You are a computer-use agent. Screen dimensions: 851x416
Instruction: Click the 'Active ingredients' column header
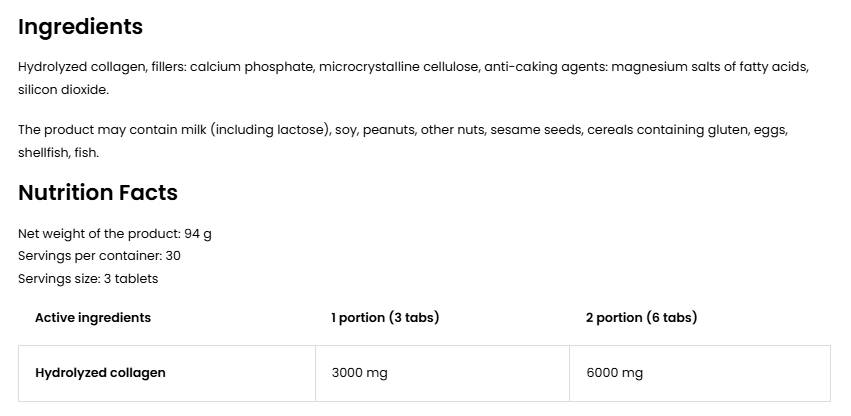[x=93, y=318]
